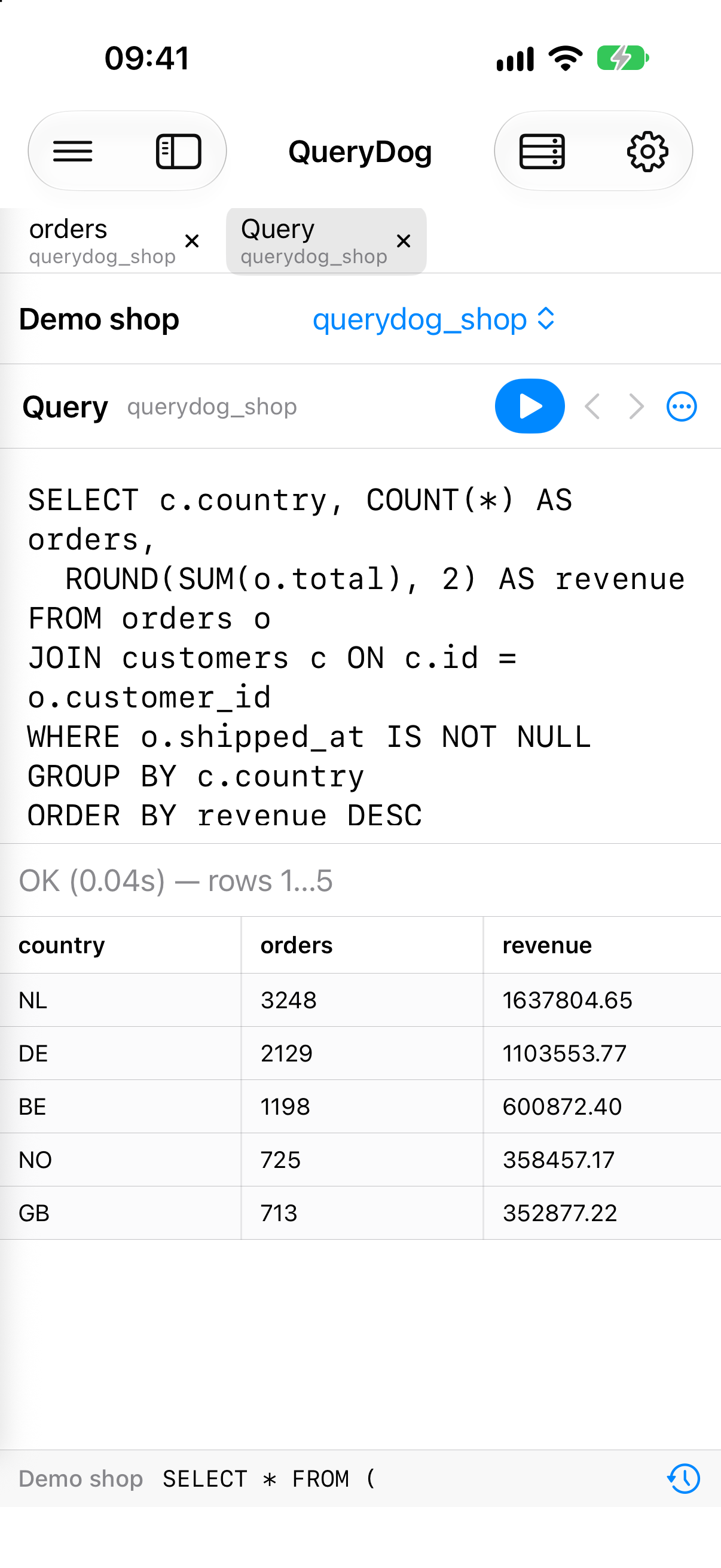Toggle the sidebar panel icon
The width and height of the screenshot is (721, 1568).
click(179, 151)
